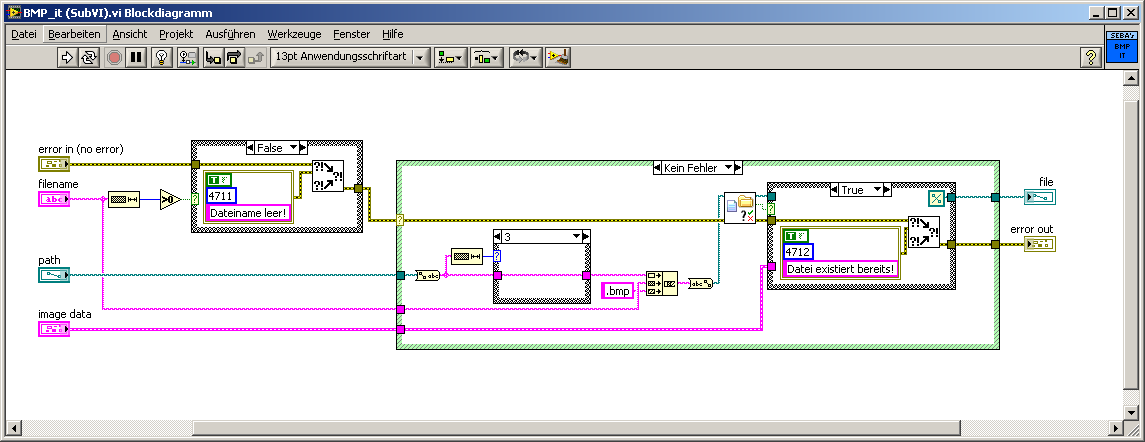The width and height of the screenshot is (1145, 442).
Task: Go to next case of Kein Fehler structure
Action: (x=738, y=168)
